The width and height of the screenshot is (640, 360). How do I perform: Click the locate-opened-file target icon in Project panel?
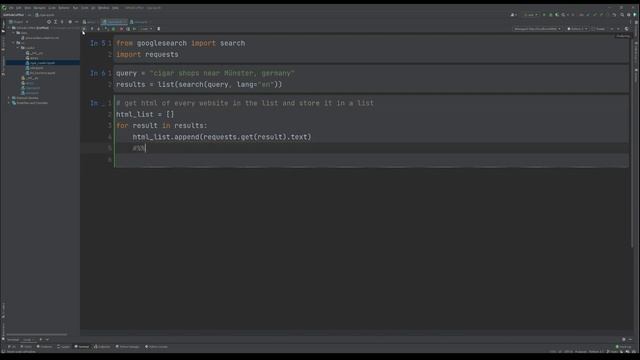49,22
